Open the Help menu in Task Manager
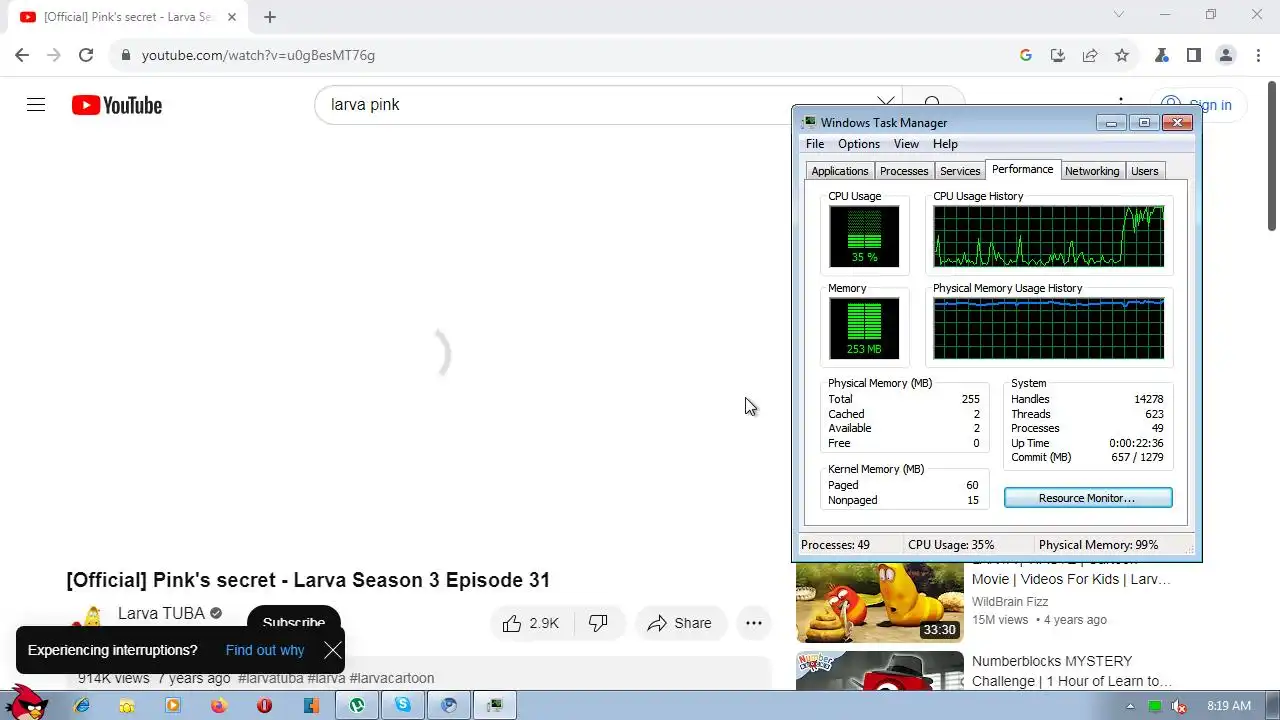Image resolution: width=1280 pixels, height=720 pixels. (945, 144)
